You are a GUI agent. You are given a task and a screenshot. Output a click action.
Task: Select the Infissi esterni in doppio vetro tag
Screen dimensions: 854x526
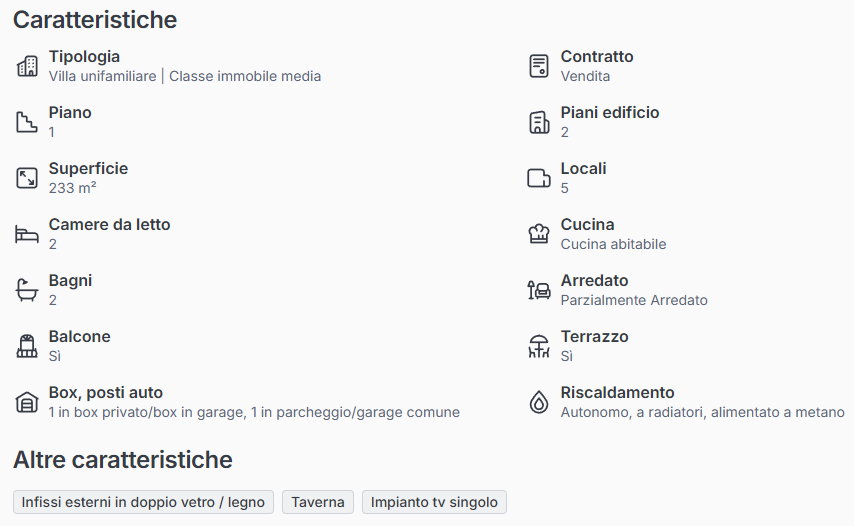click(143, 502)
